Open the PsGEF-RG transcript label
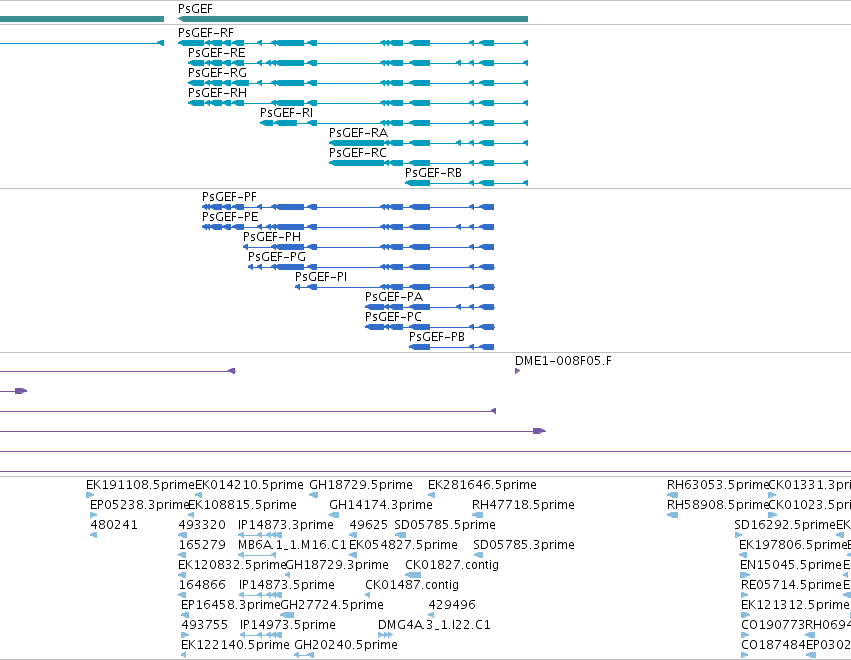Screen dimensions: 851x660 coord(217,73)
